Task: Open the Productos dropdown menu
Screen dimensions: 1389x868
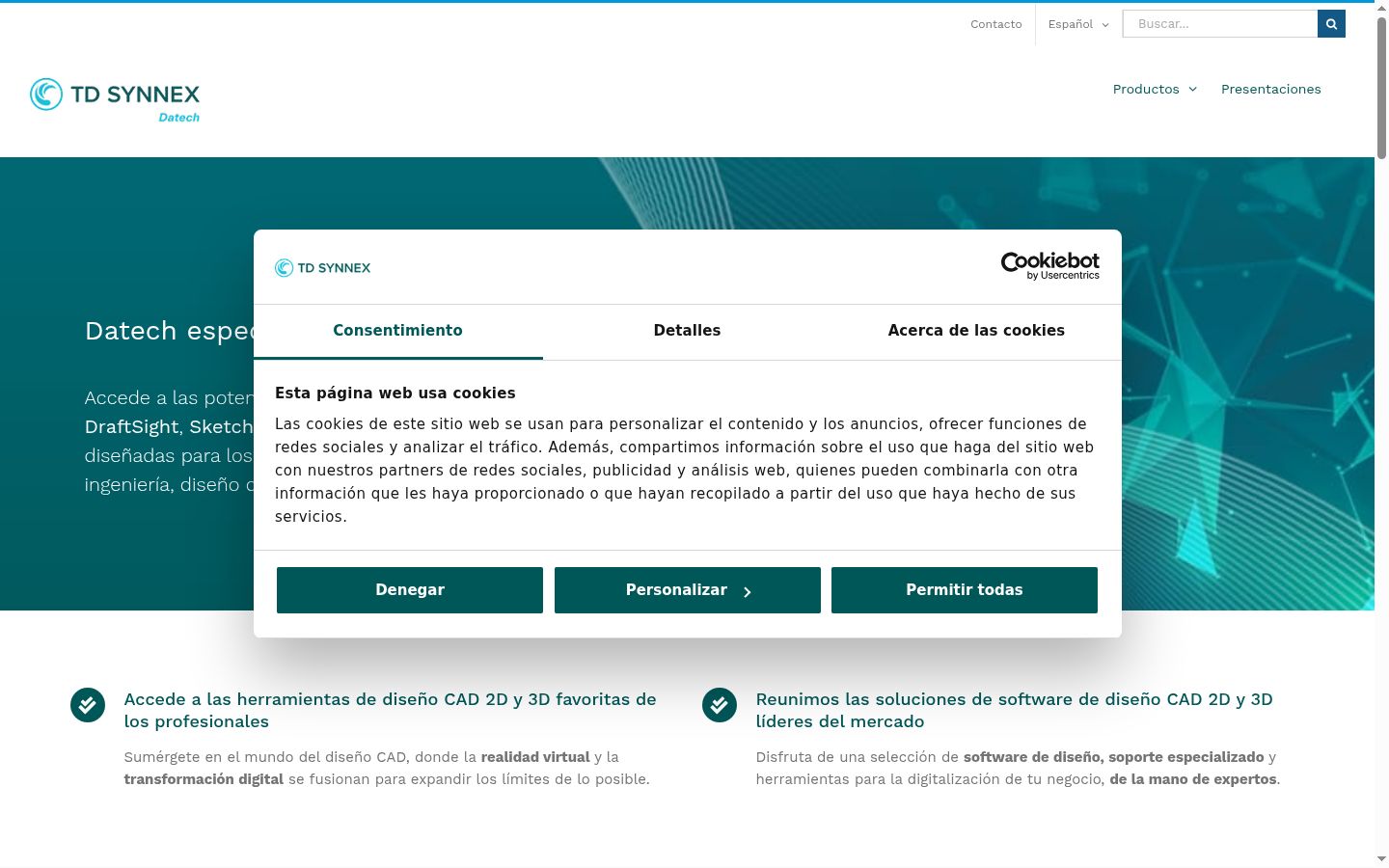Action: click(x=1155, y=89)
